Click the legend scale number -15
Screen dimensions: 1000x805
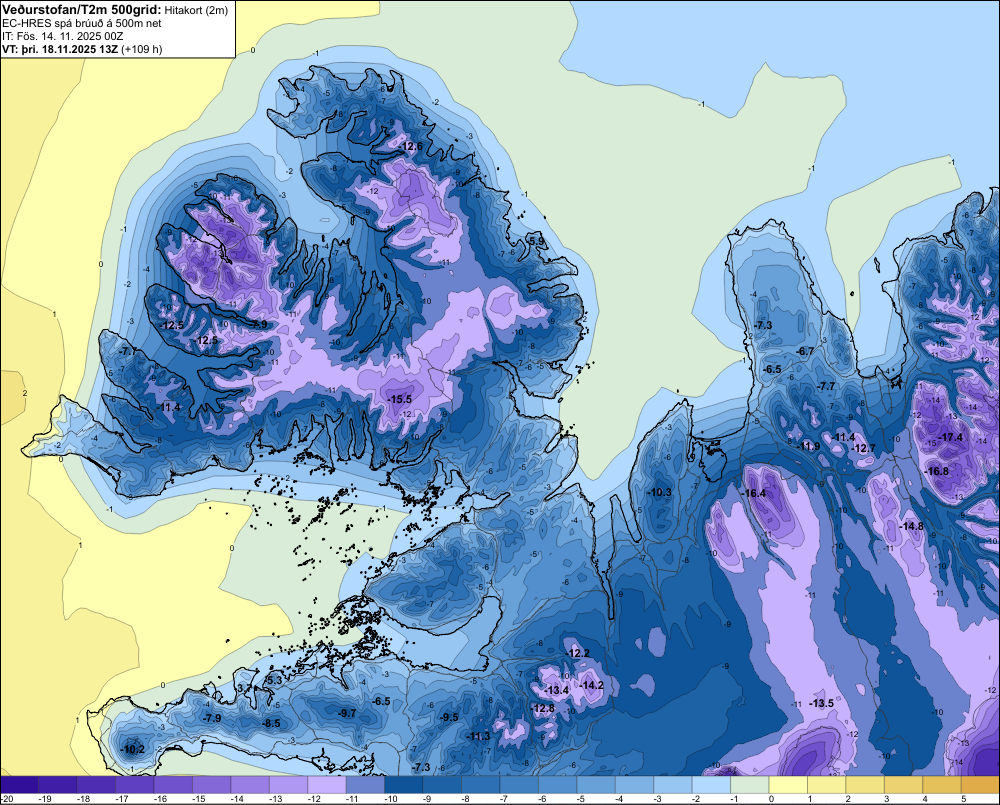(x=198, y=799)
